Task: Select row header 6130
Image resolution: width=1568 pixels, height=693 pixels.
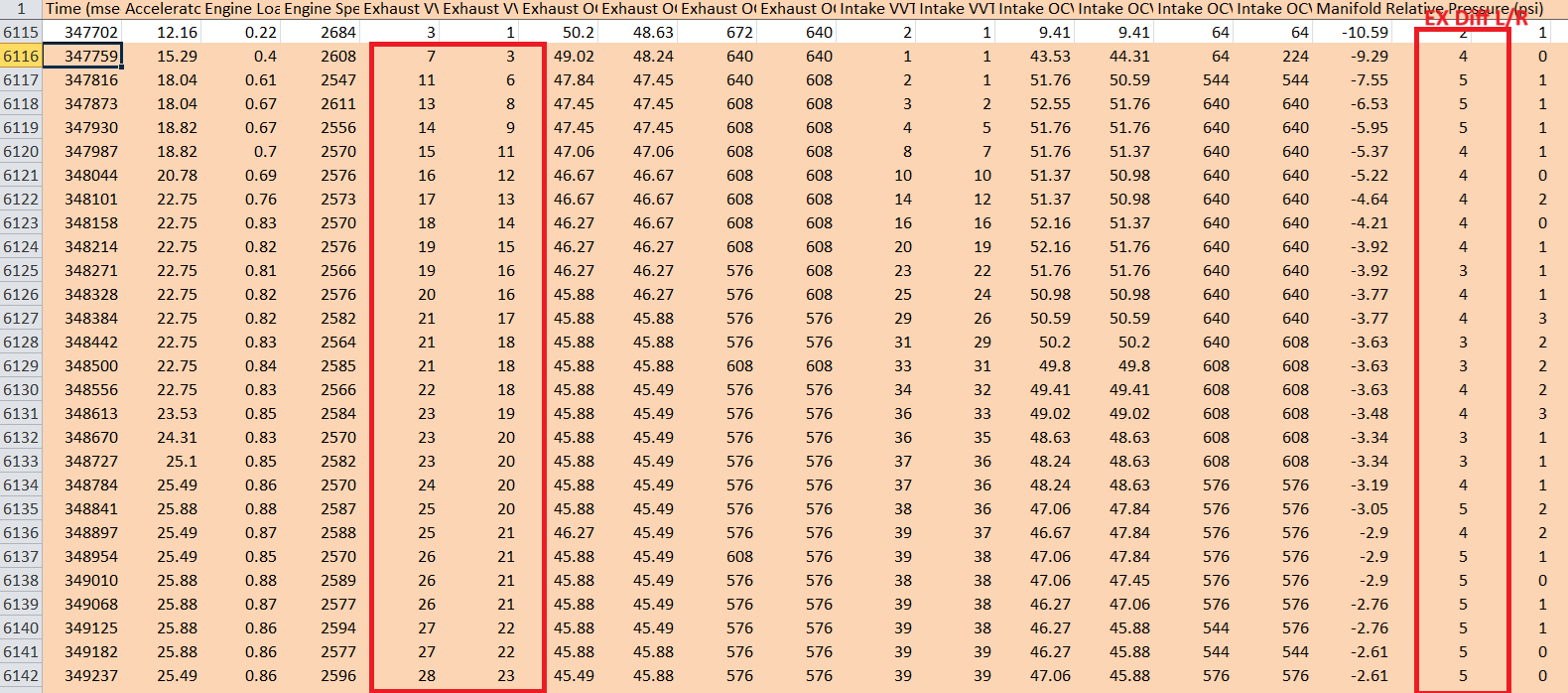Action: 21,390
